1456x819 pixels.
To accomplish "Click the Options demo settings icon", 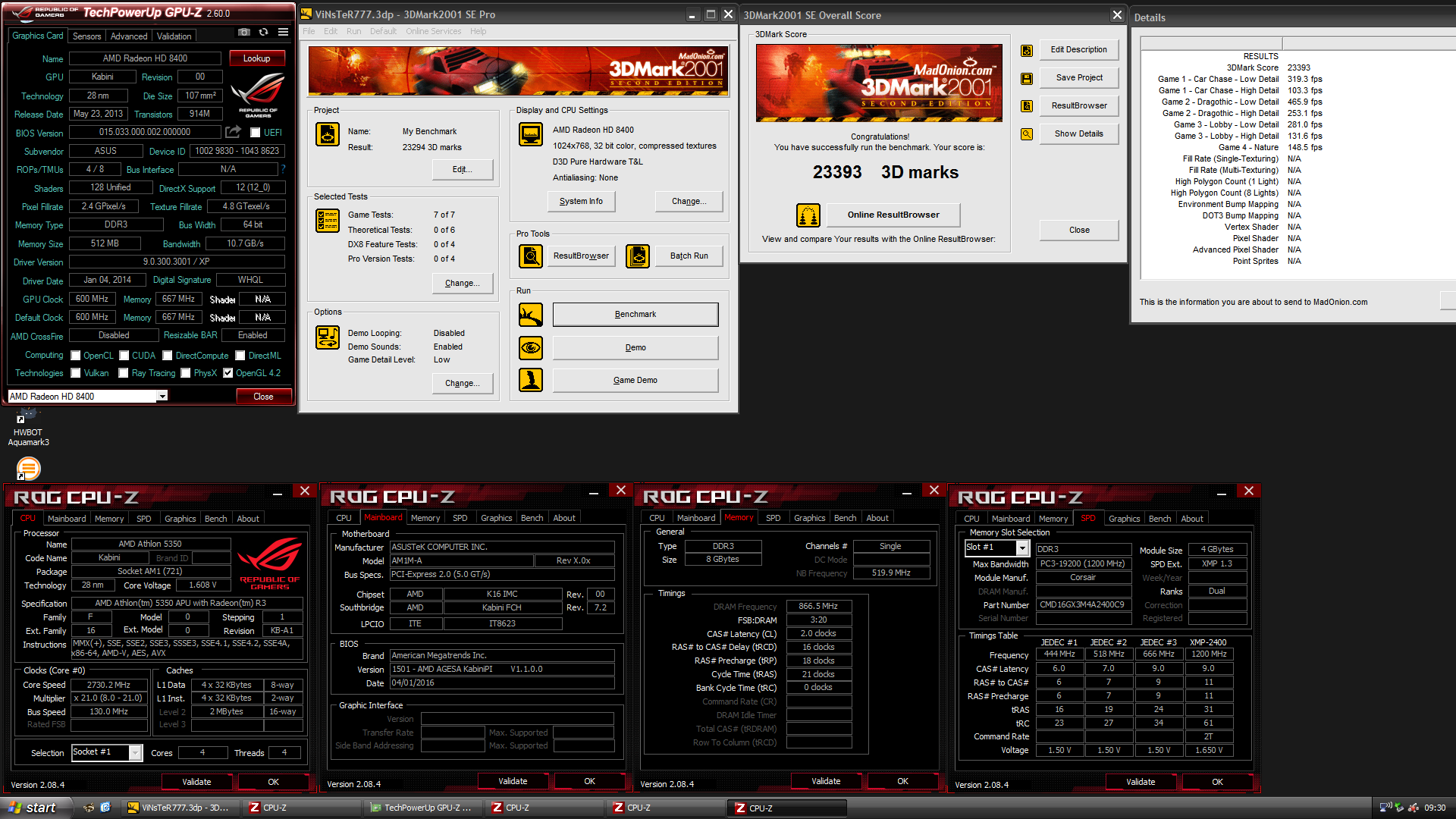I will 328,337.
